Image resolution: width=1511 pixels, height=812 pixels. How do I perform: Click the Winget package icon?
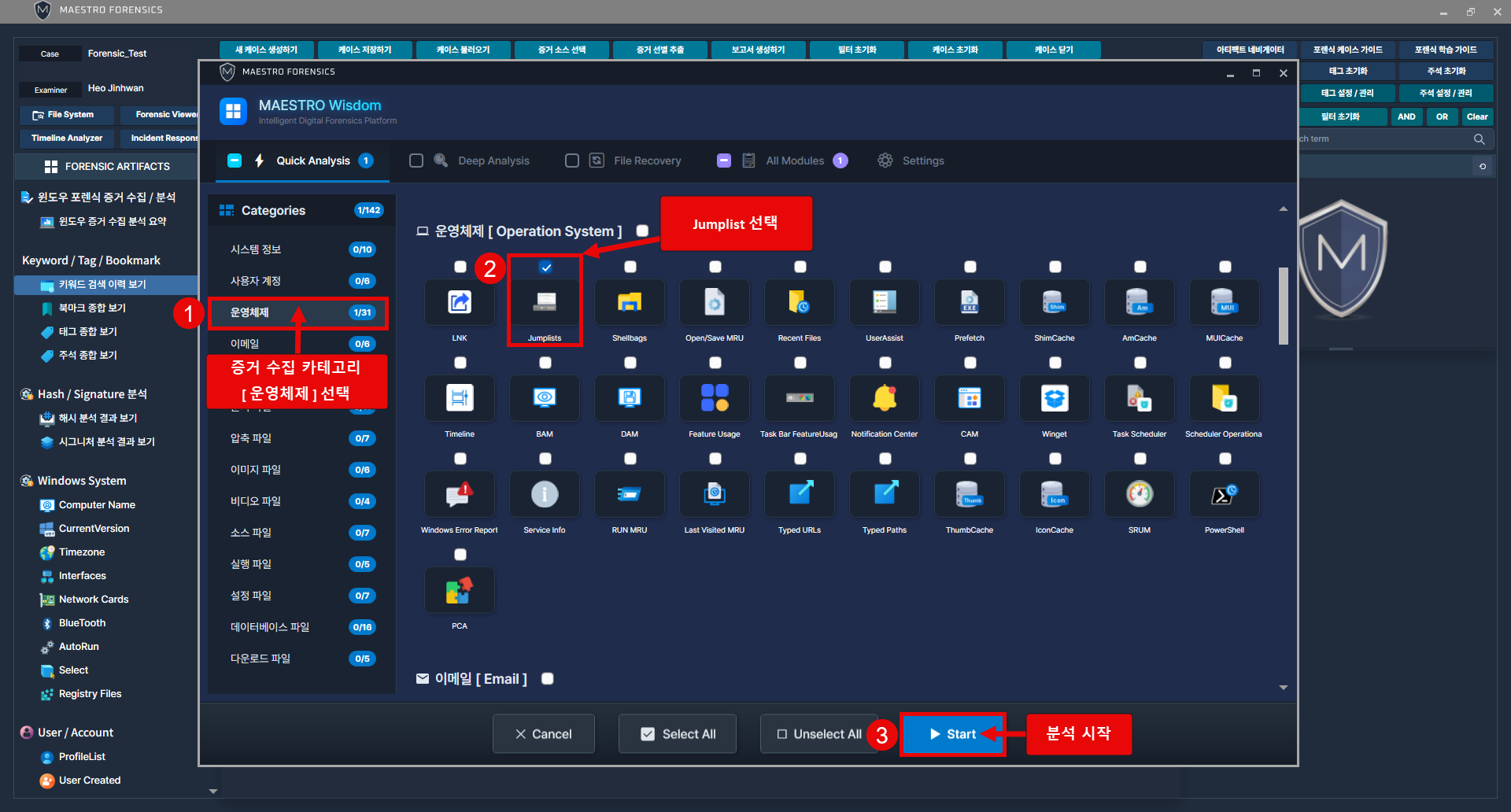pyautogui.click(x=1055, y=398)
